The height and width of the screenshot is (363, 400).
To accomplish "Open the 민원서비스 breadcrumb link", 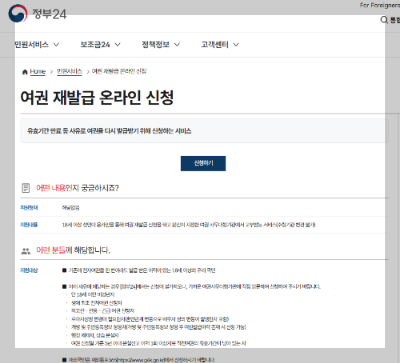I will 69,71.
